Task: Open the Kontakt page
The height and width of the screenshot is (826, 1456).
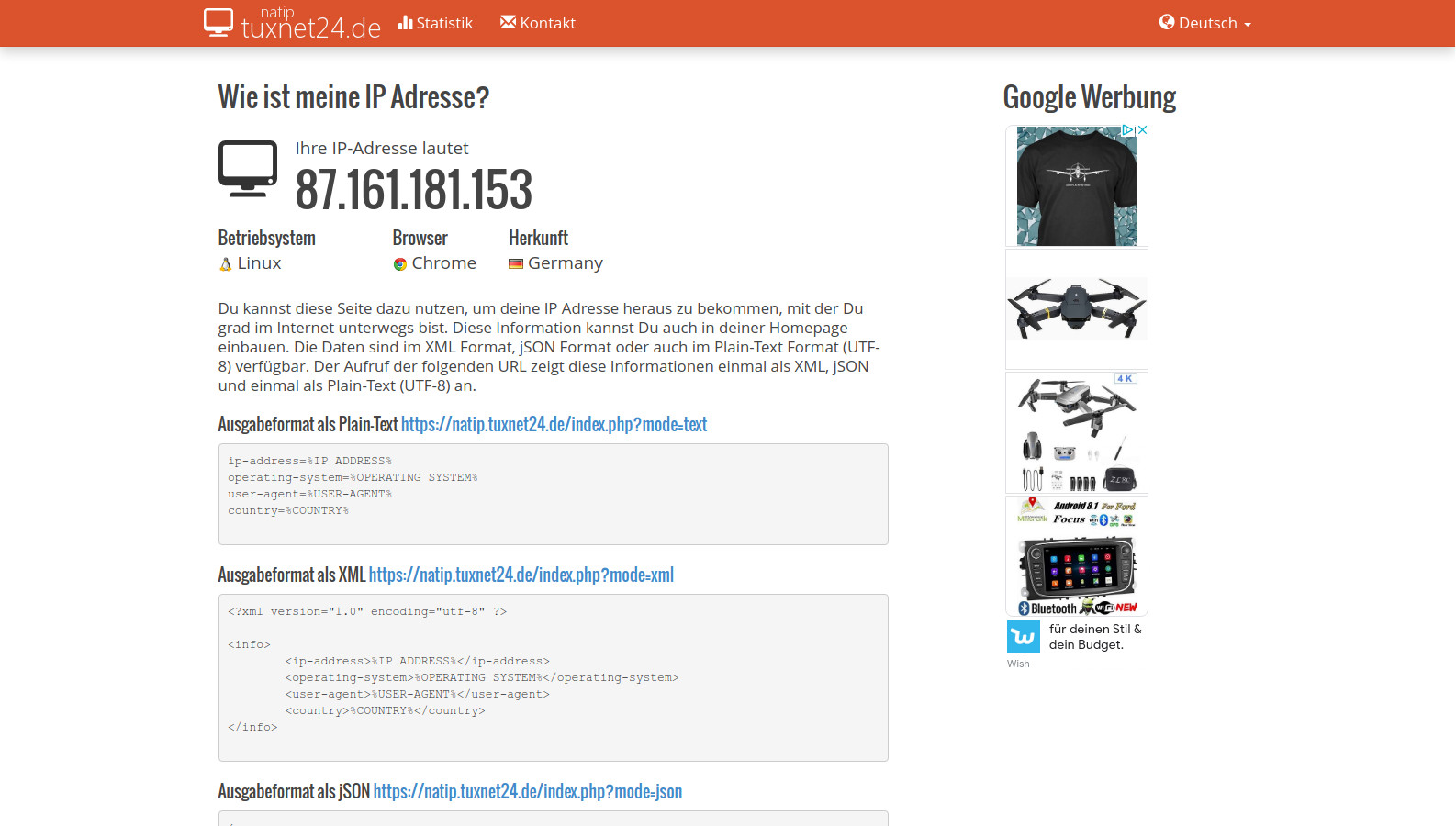Action: pos(538,23)
